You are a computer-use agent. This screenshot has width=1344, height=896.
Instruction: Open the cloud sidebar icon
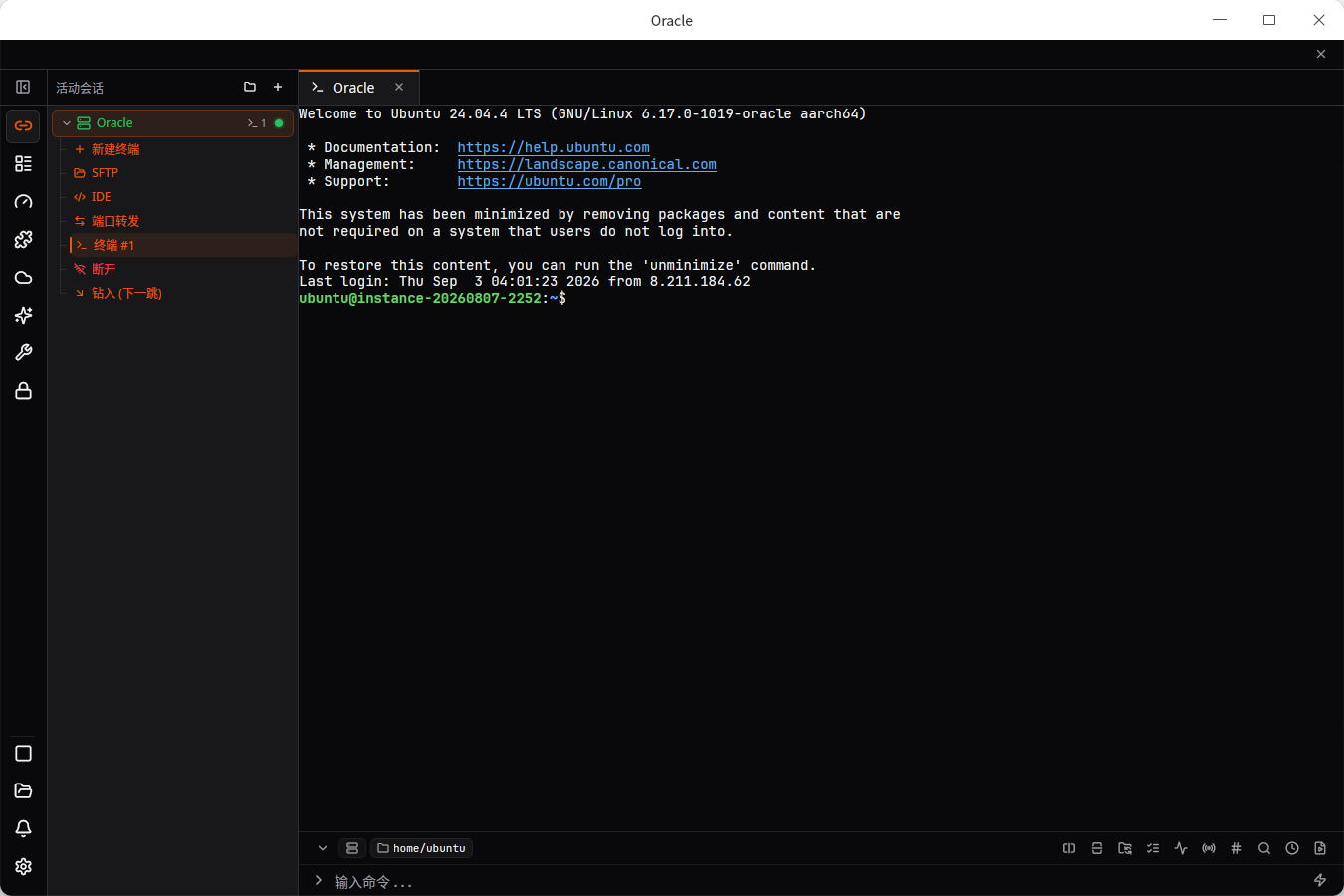click(23, 278)
